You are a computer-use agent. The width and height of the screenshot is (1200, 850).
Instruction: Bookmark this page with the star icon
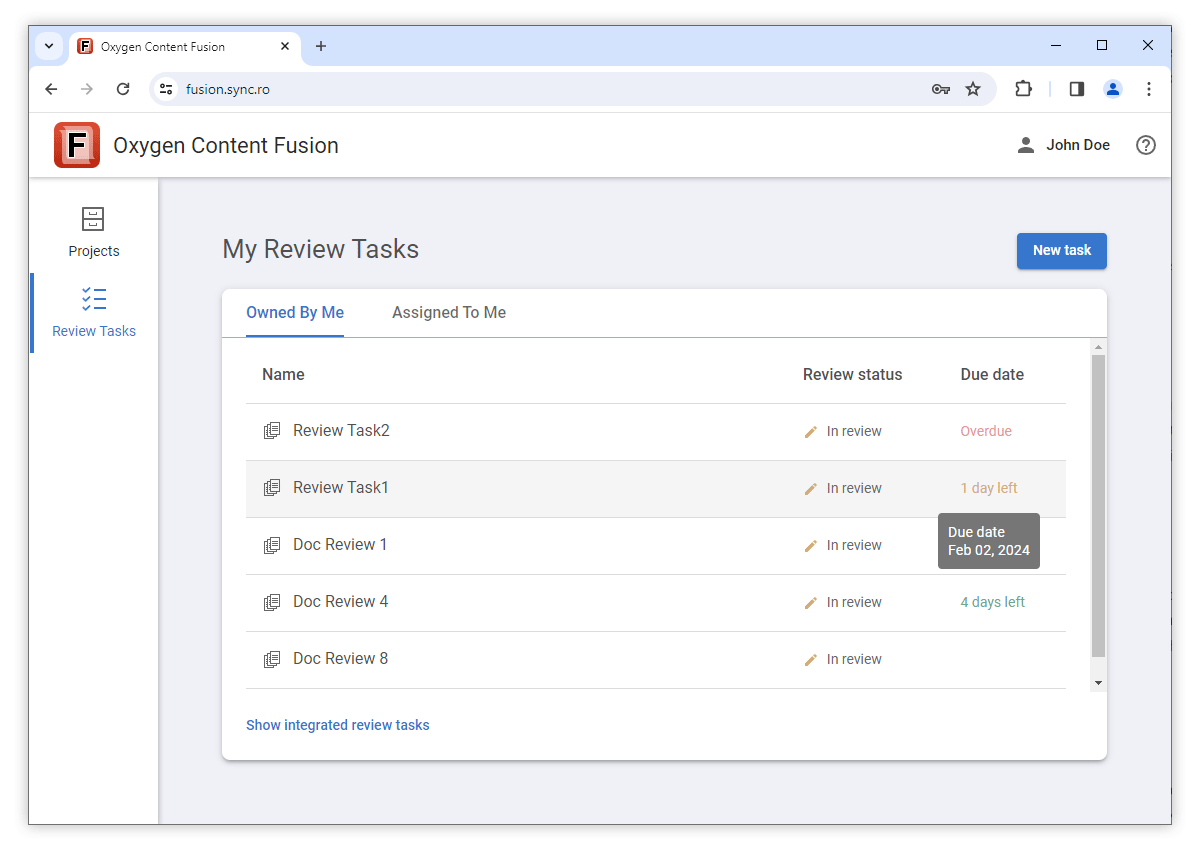coord(973,89)
